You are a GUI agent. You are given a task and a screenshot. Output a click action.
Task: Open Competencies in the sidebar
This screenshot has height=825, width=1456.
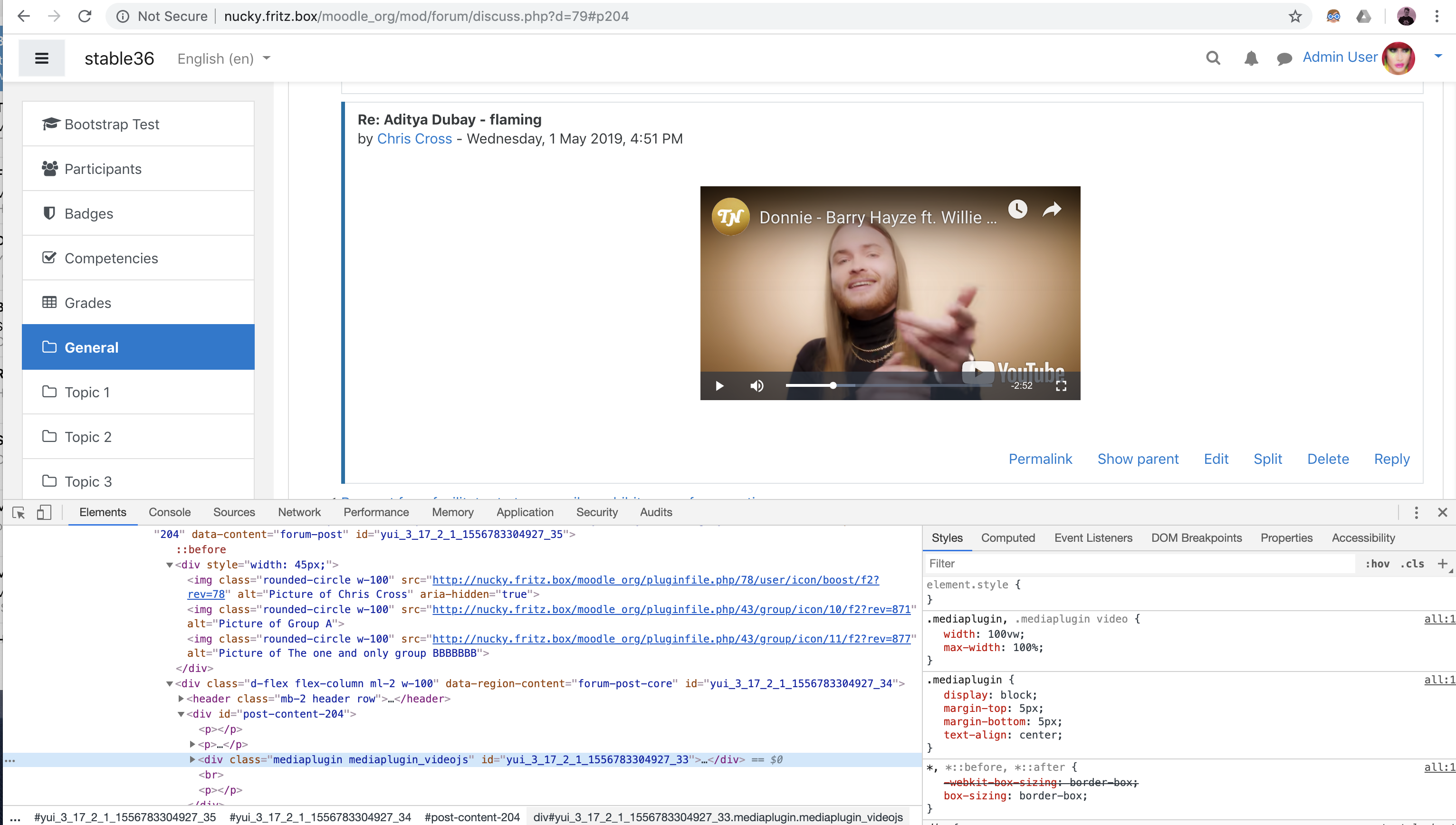(138, 259)
